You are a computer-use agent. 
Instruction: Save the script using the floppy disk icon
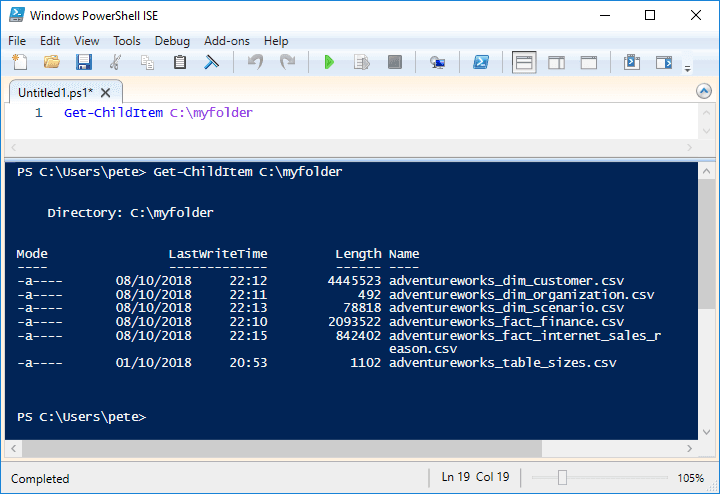[84, 62]
